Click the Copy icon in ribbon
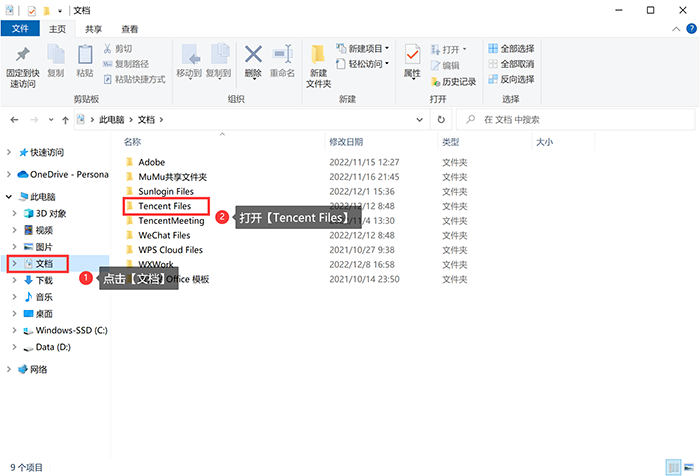700x476 pixels. click(x=56, y=55)
